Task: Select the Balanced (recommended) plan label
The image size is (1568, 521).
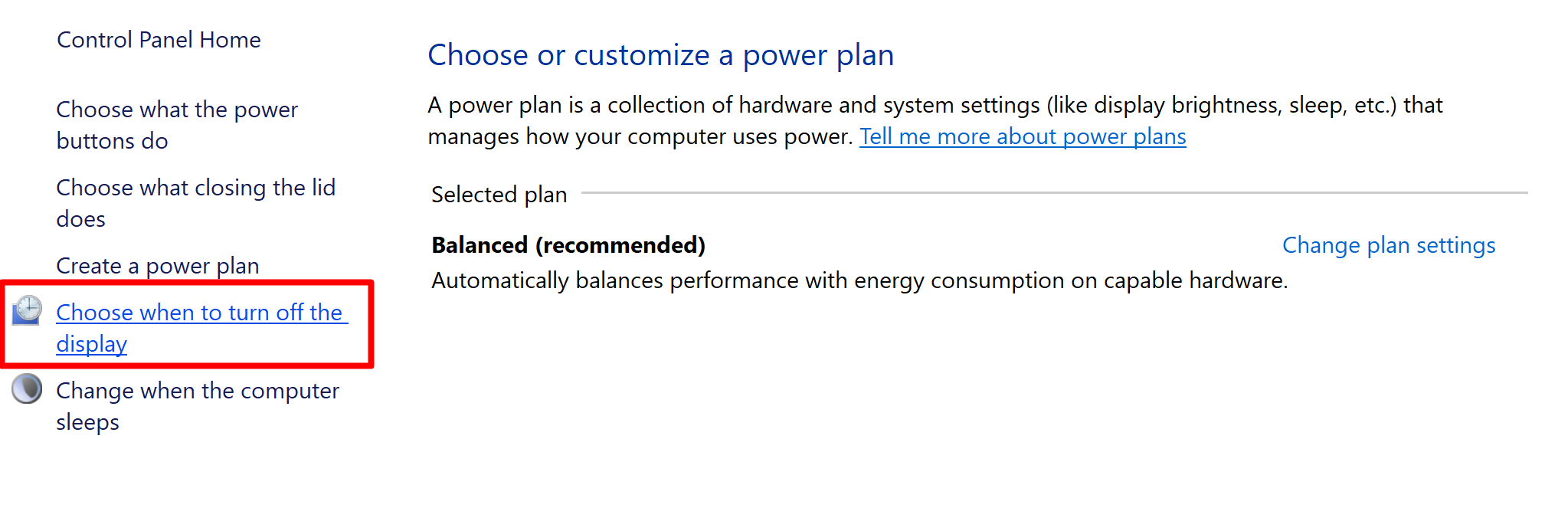Action: (x=568, y=244)
